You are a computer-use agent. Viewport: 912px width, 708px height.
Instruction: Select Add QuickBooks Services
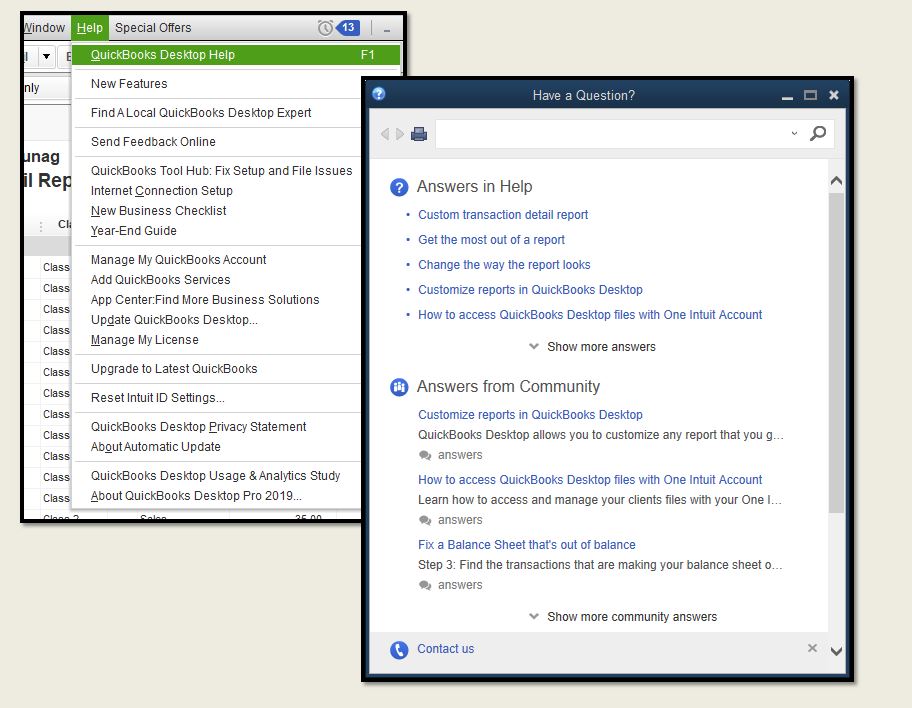[x=161, y=280]
